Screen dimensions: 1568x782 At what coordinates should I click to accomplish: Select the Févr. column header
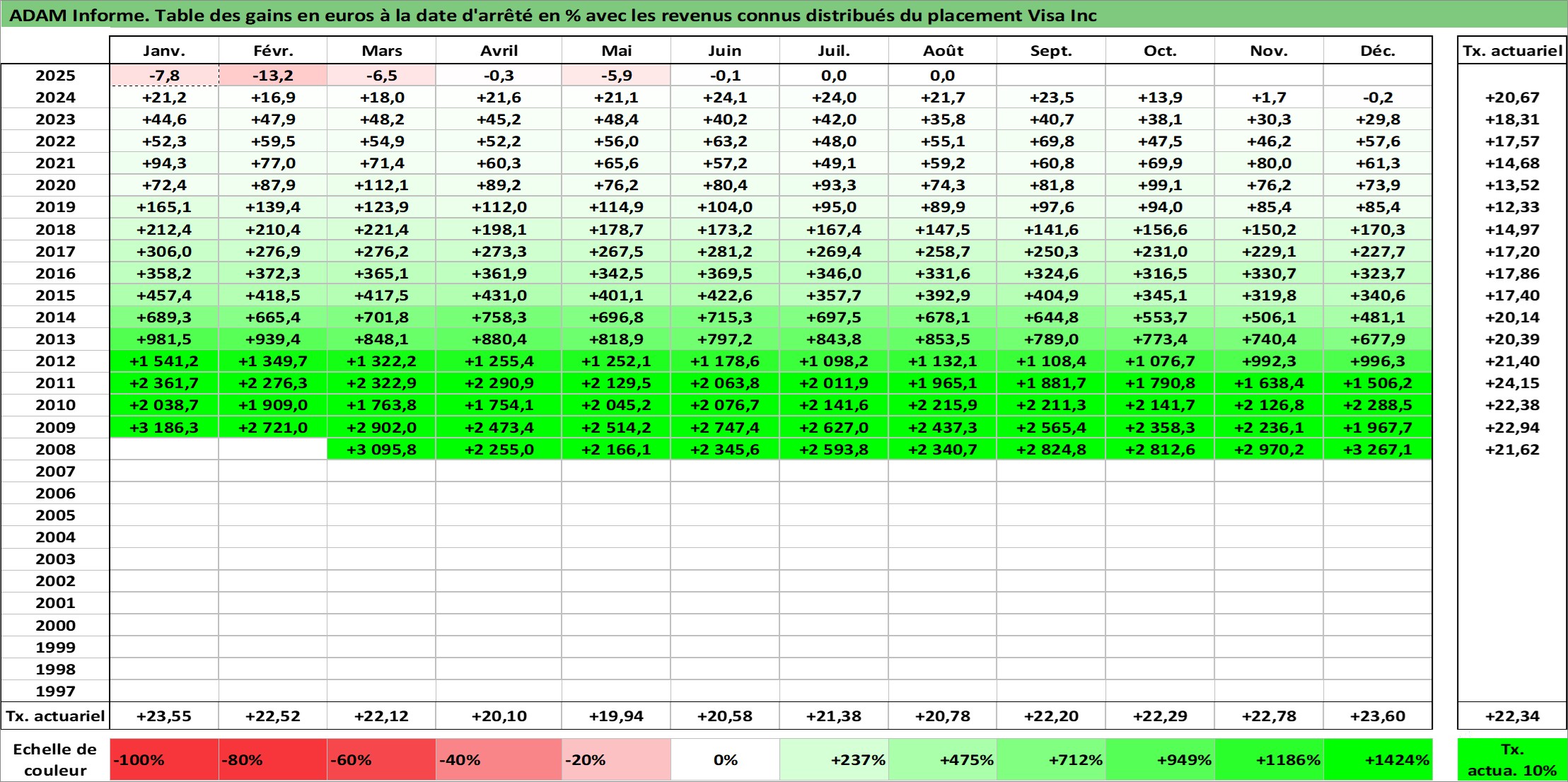click(273, 51)
